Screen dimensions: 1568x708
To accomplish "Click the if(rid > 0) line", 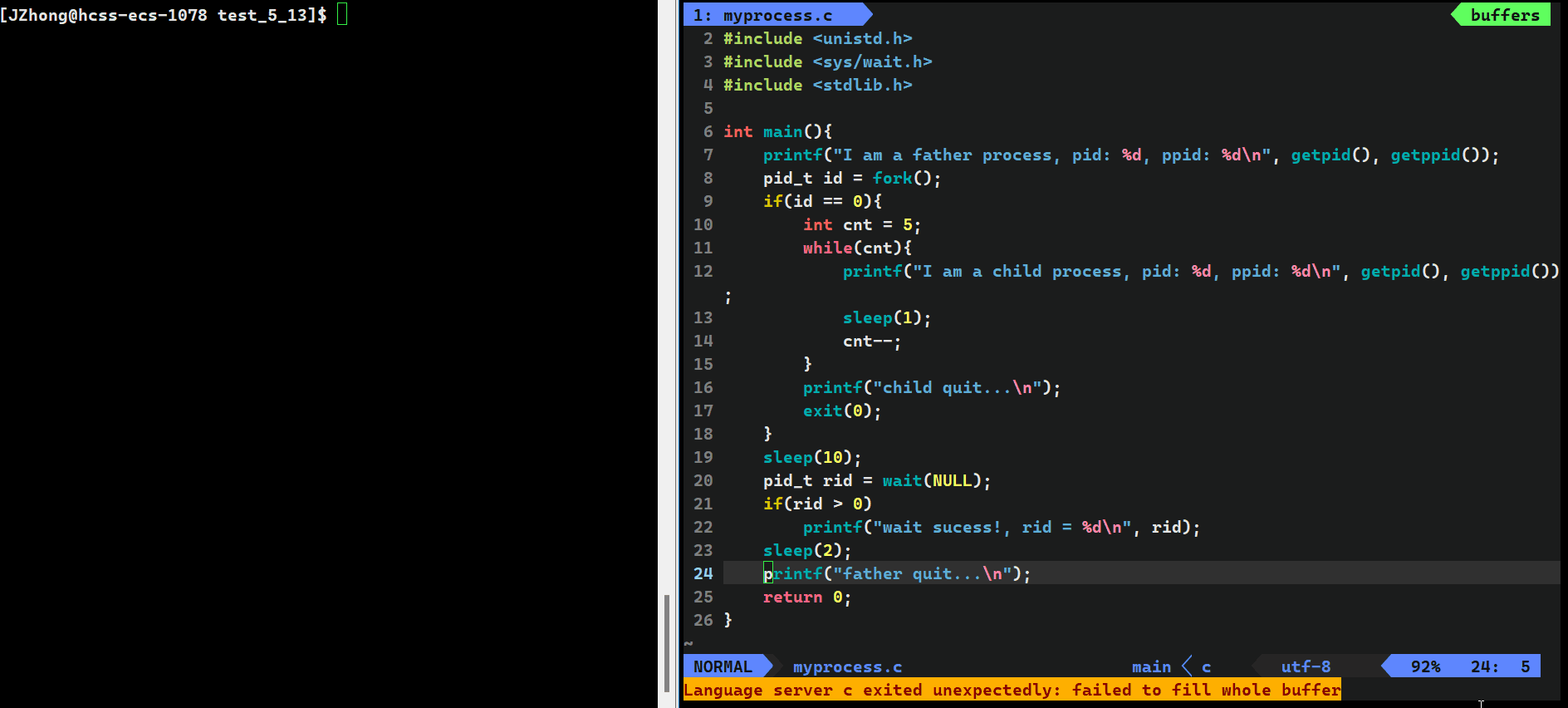I will [817, 504].
